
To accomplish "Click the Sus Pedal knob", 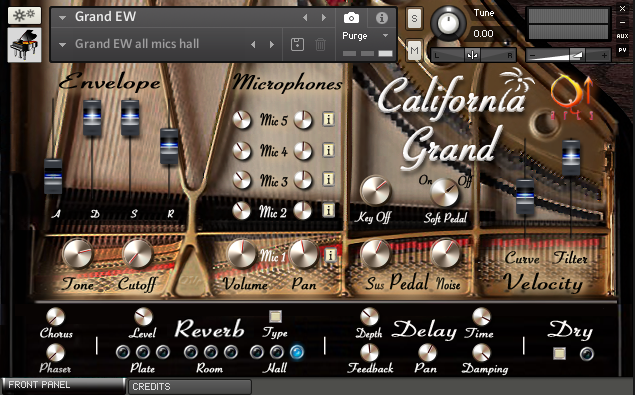I will coord(375,254).
